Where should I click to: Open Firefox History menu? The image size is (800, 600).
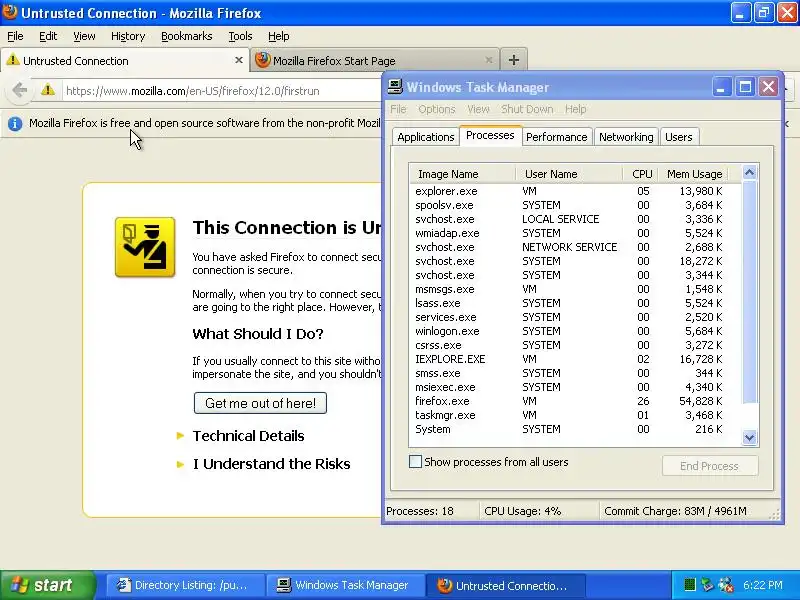[128, 36]
